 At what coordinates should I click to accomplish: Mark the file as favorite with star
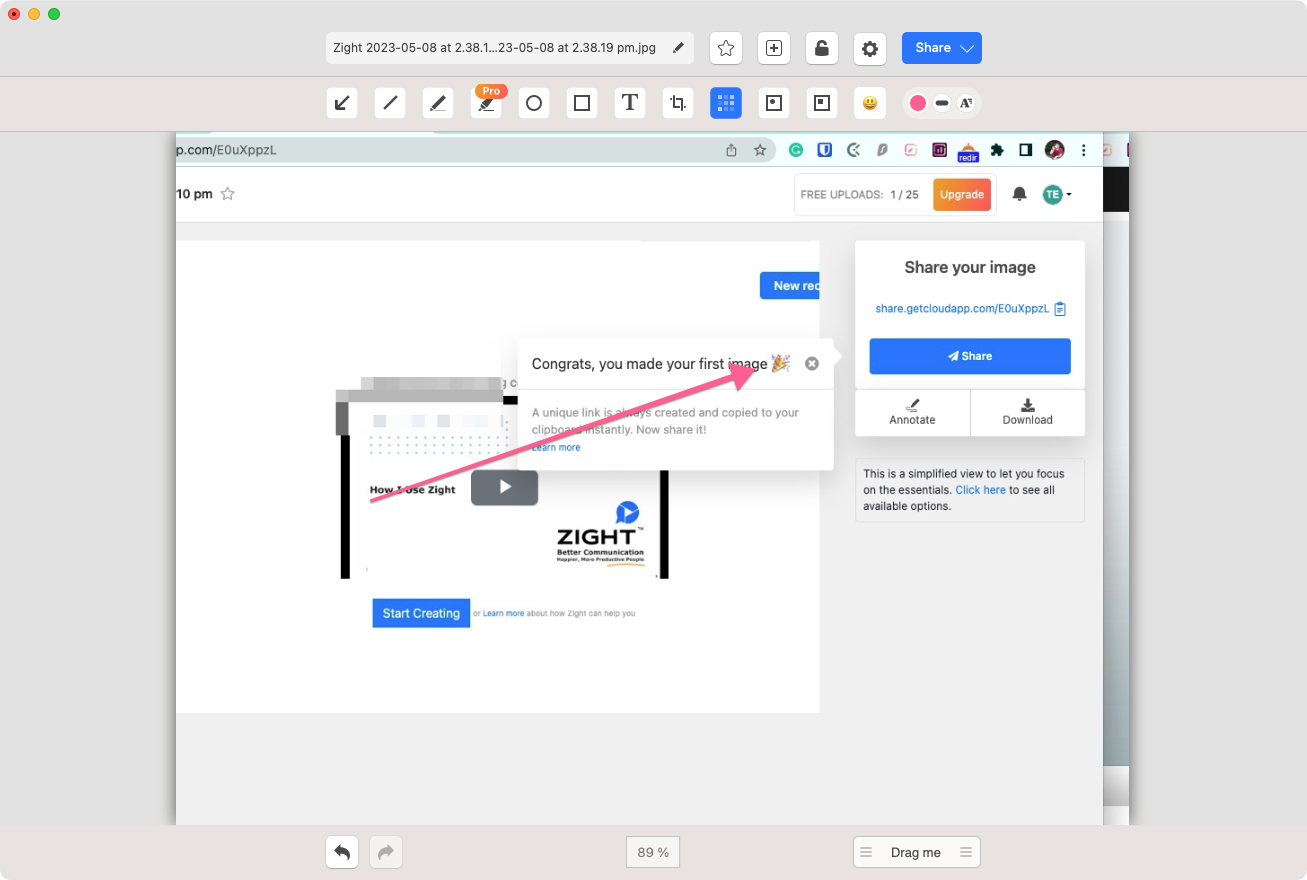(726, 48)
